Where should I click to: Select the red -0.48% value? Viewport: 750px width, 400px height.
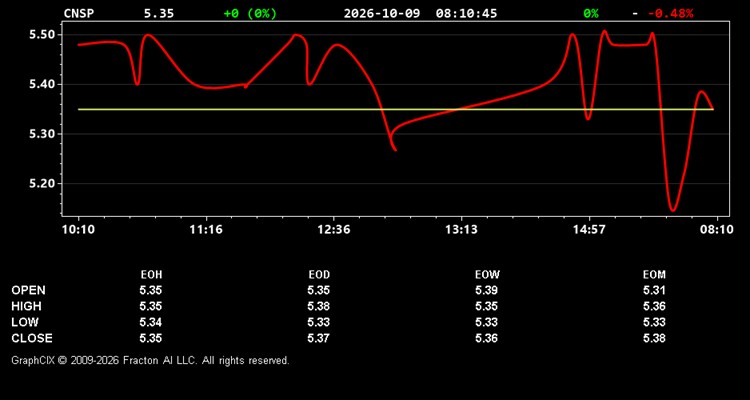pos(671,13)
